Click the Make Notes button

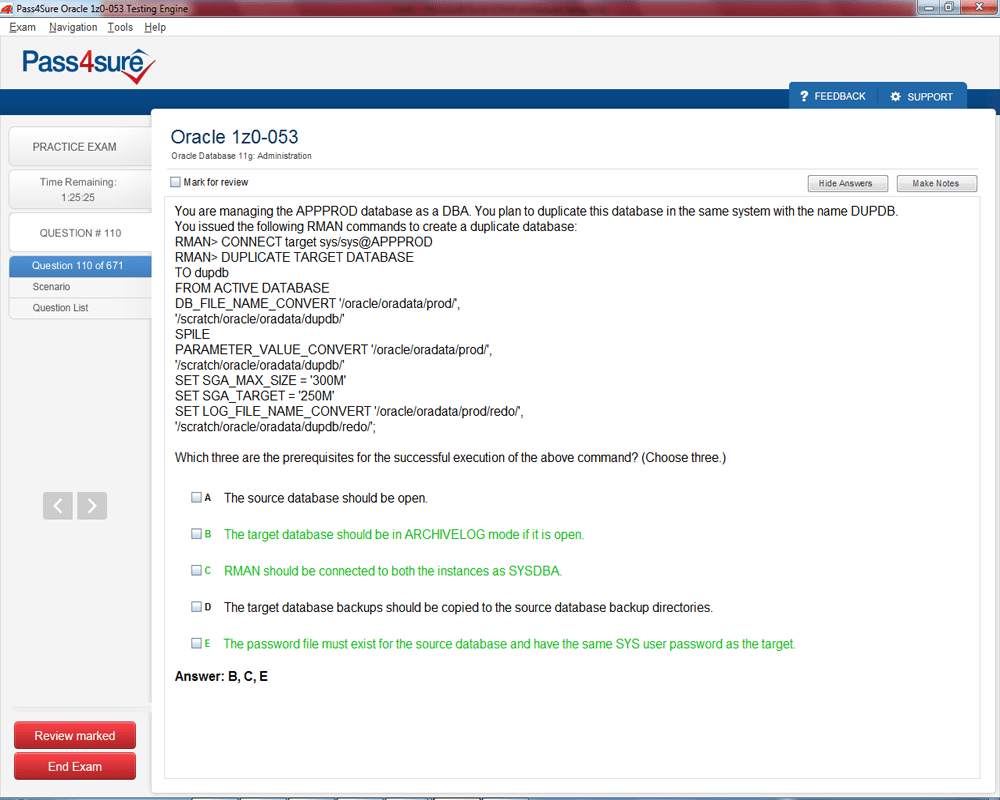click(936, 184)
